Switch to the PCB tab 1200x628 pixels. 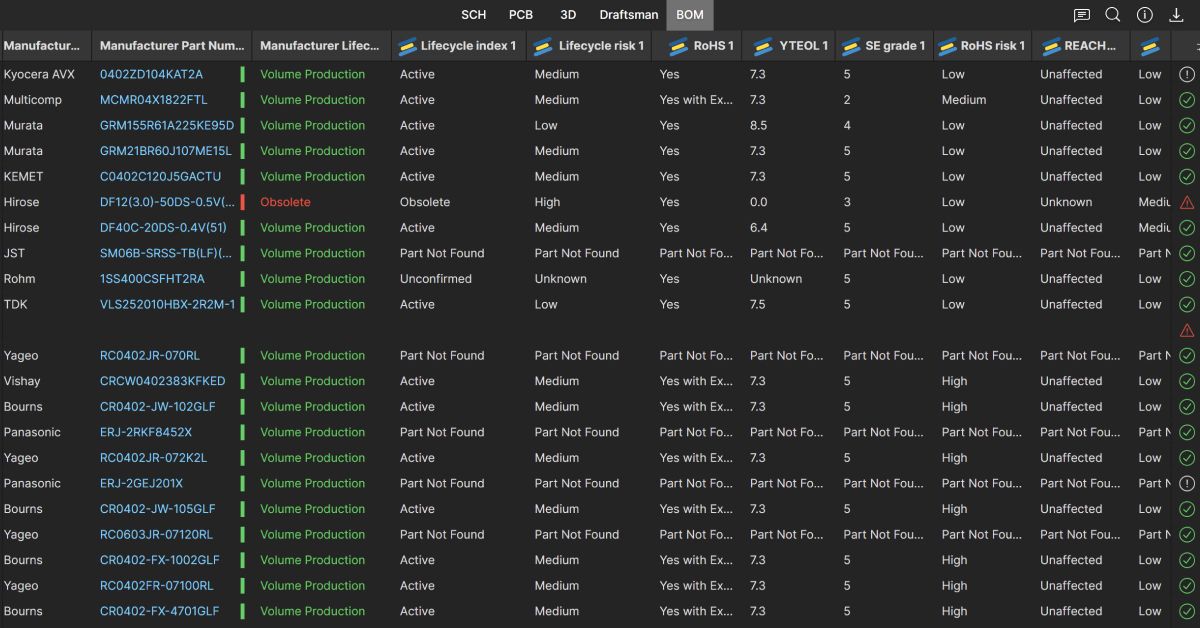click(521, 15)
